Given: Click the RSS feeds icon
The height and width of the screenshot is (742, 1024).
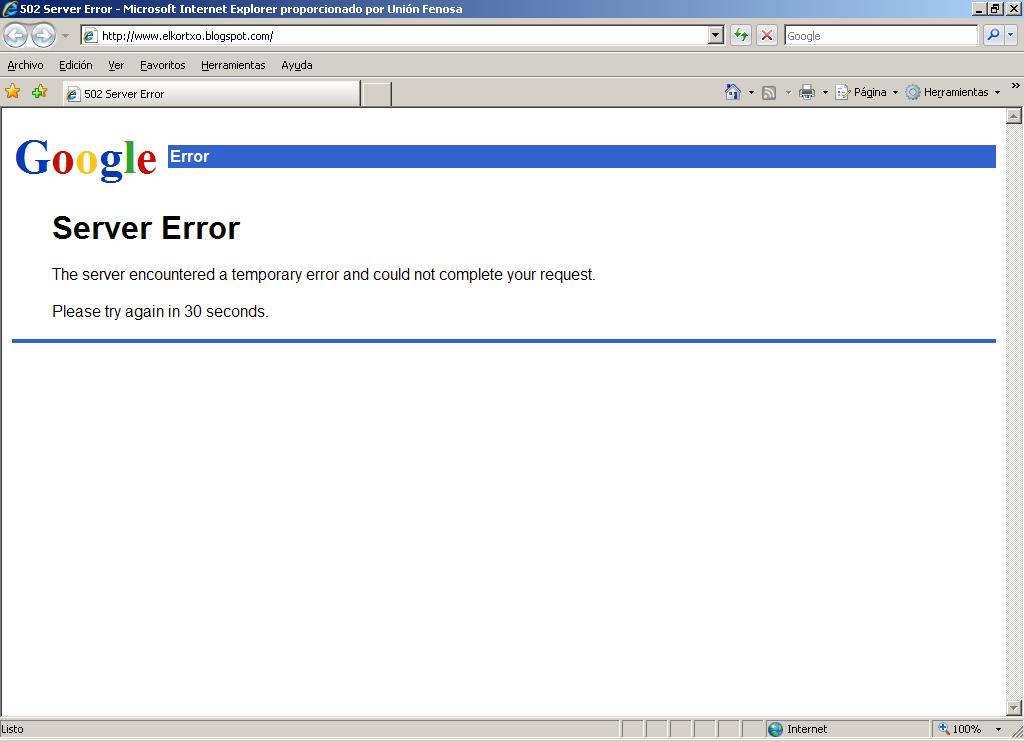Looking at the screenshot, I should tap(769, 93).
